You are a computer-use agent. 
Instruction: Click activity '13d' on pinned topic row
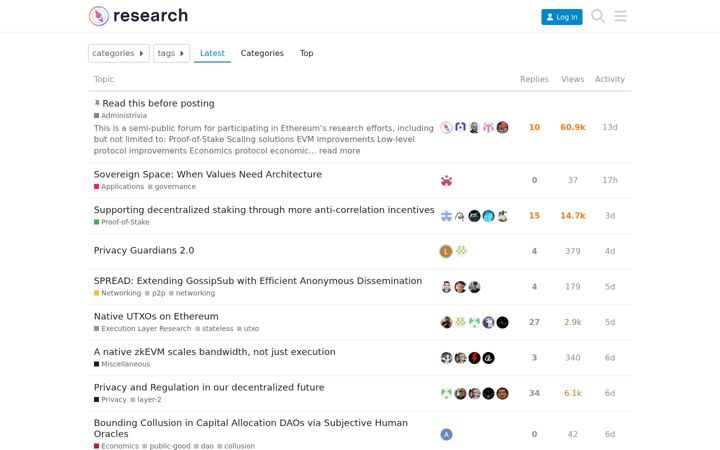click(610, 127)
